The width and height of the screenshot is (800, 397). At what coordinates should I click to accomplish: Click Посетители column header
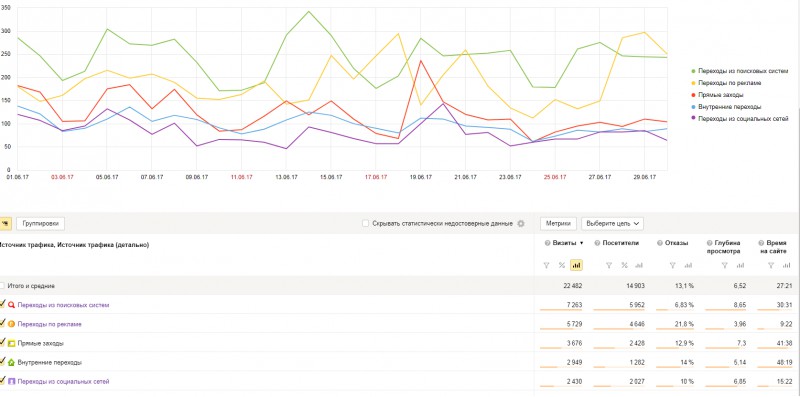[620, 243]
